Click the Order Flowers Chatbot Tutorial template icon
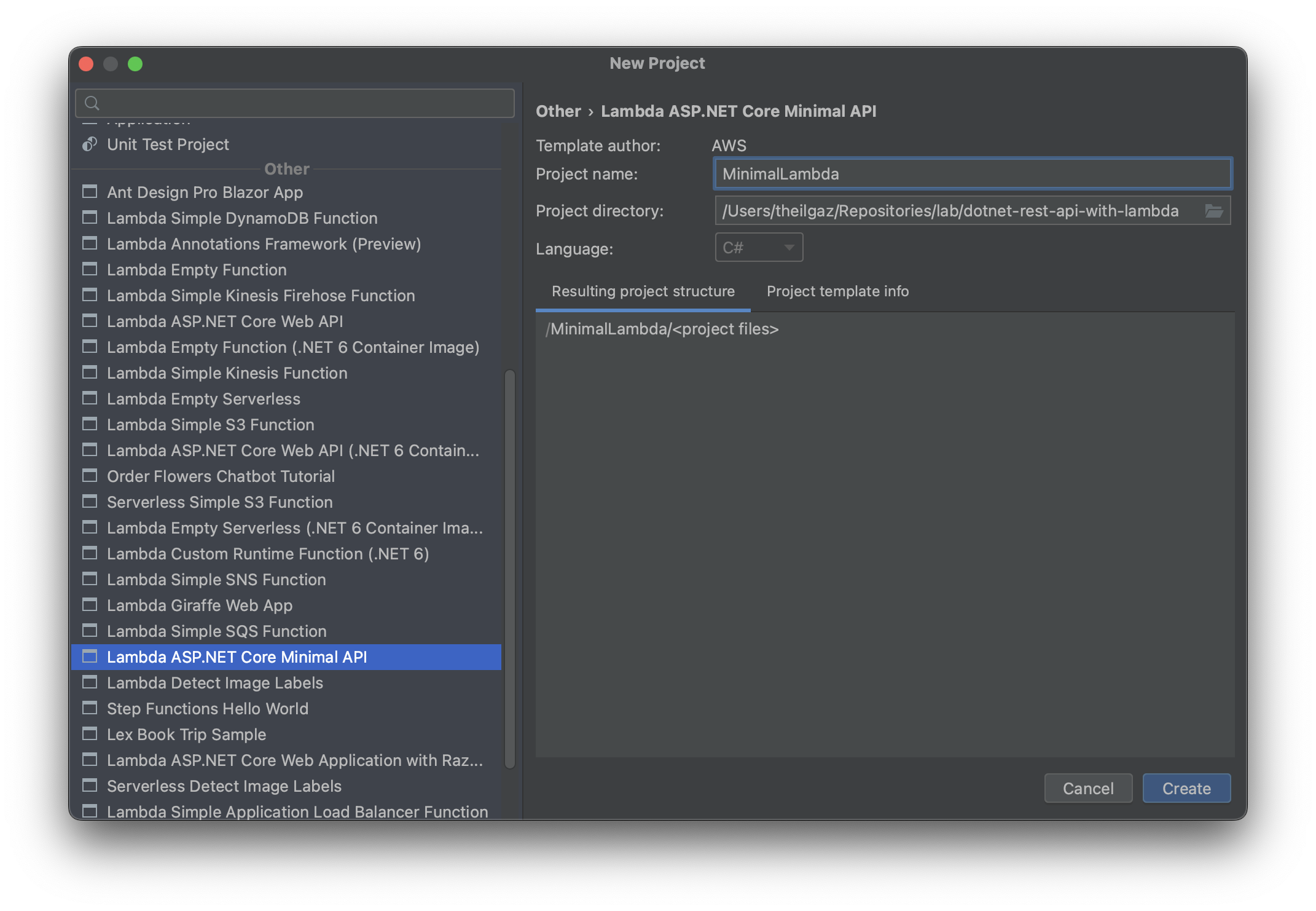The image size is (1316, 911). coord(90,476)
